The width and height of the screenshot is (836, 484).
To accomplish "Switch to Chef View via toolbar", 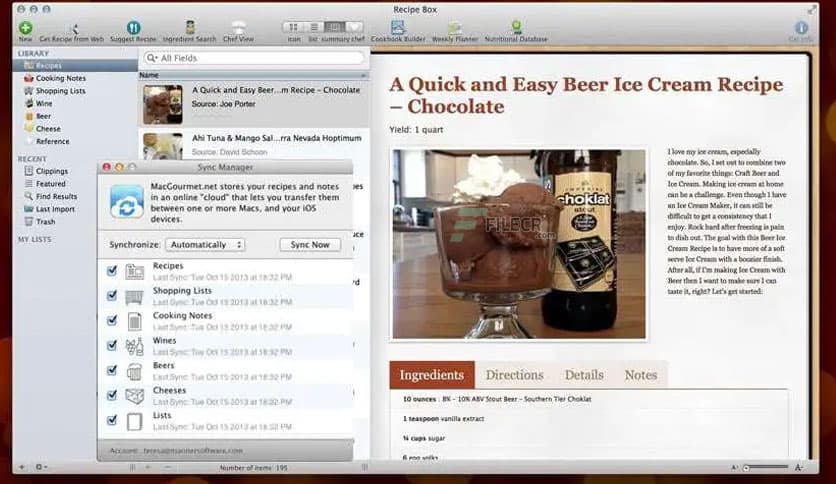I will 238,27.
